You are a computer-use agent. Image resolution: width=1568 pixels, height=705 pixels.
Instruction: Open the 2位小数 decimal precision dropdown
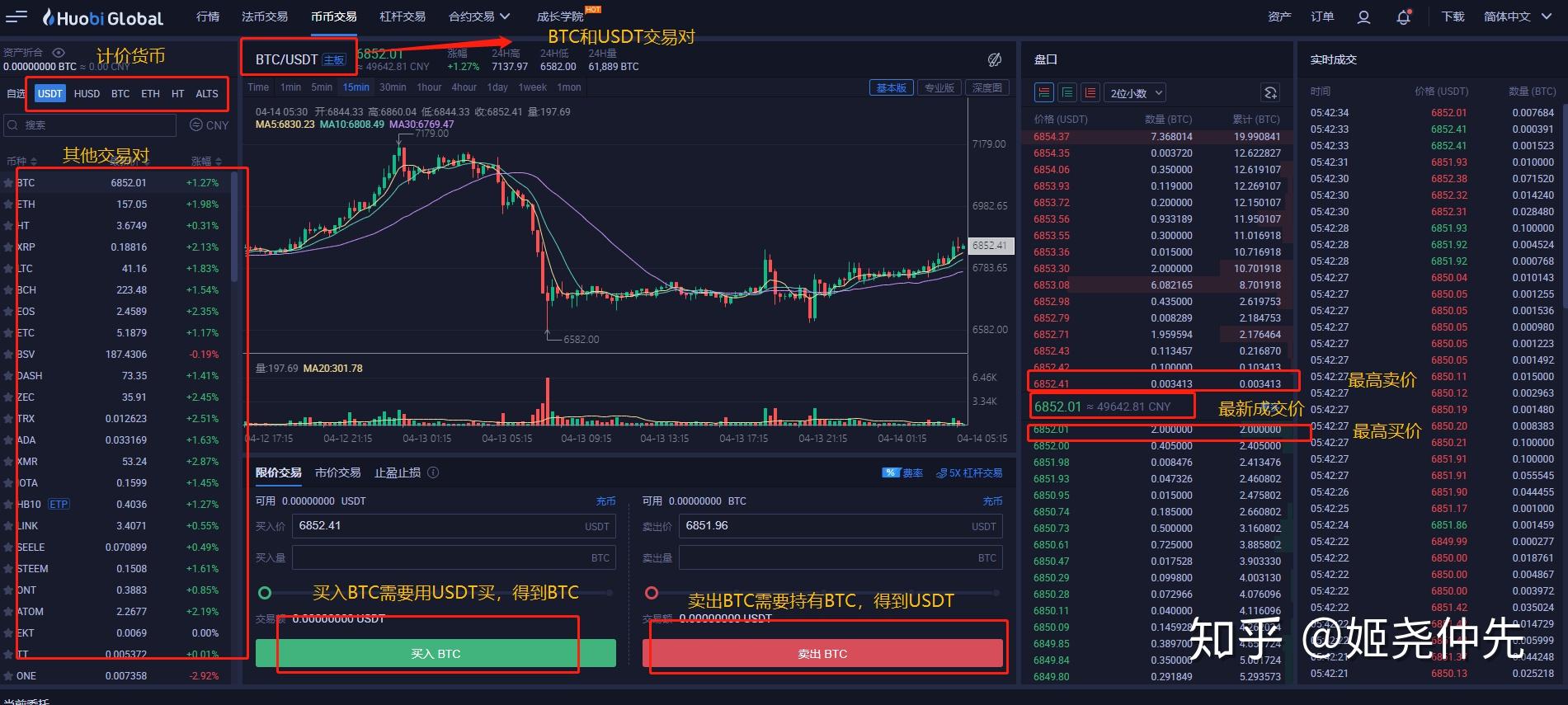pos(1136,93)
